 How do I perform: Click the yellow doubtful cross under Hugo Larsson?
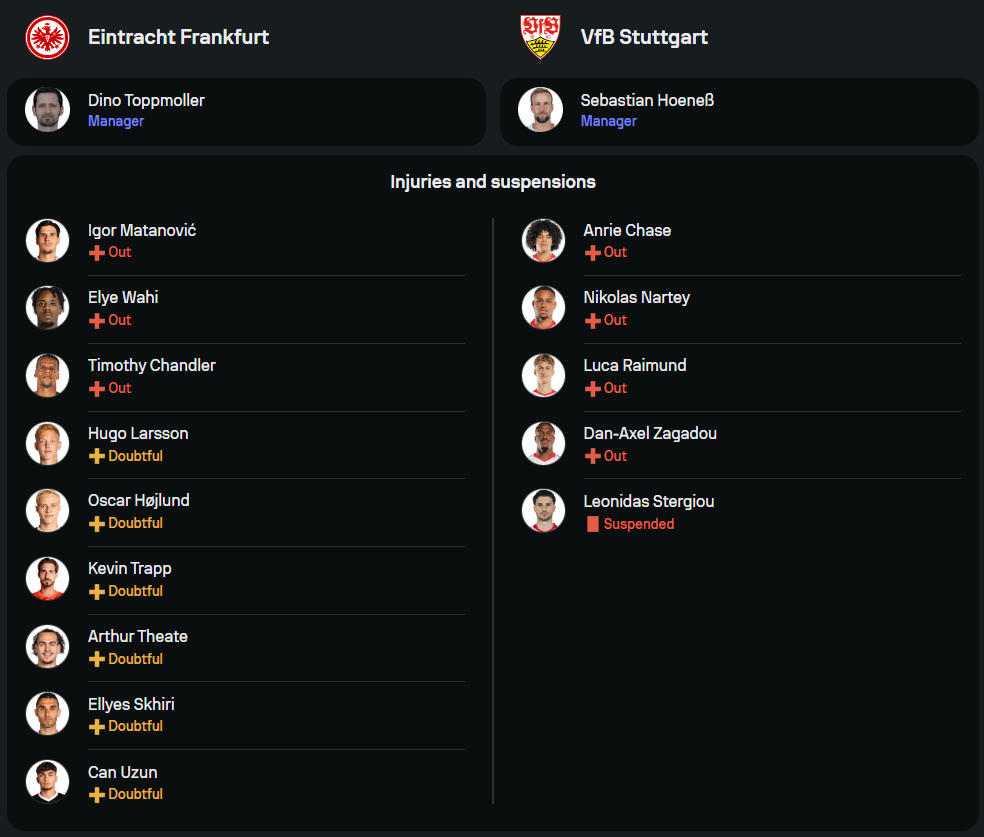97,456
